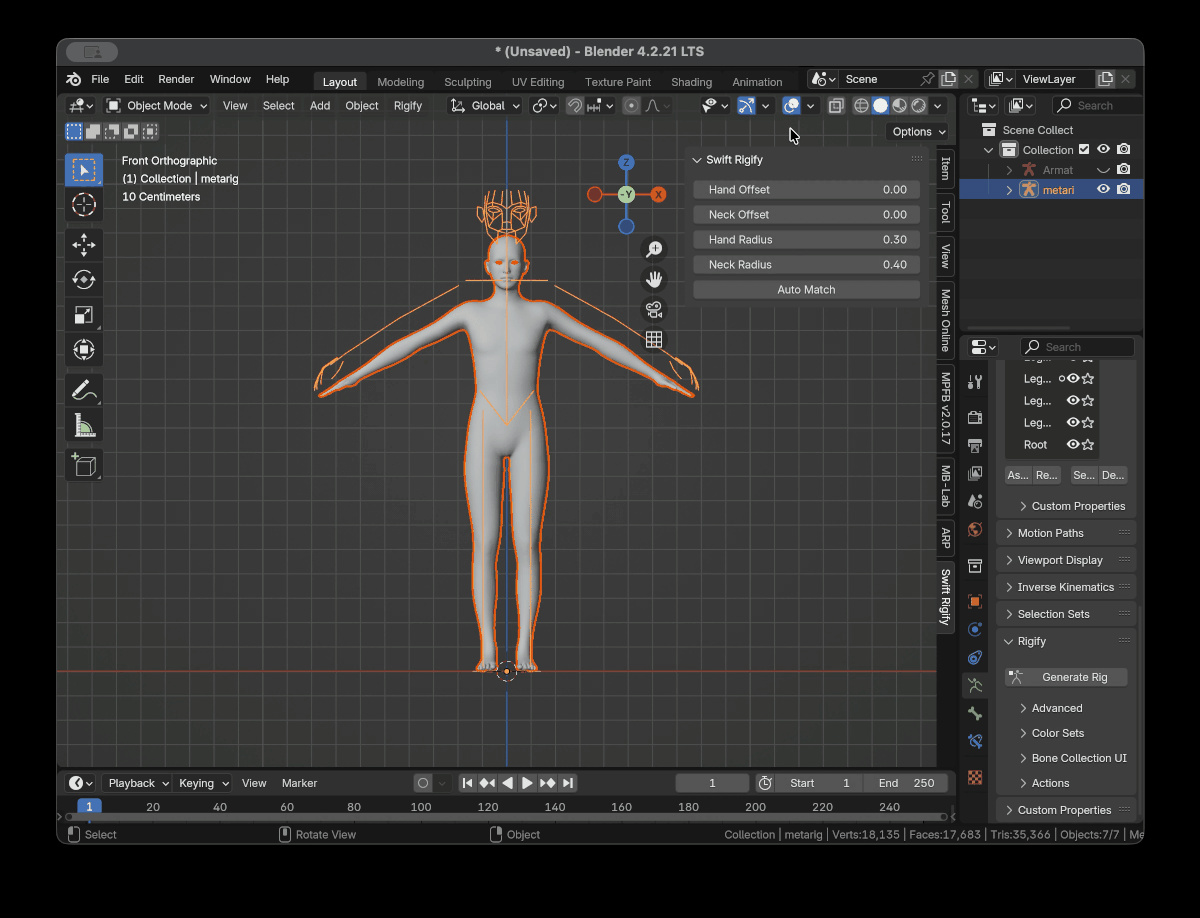Choose the Measure tool
The width and height of the screenshot is (1200, 918).
84,425
